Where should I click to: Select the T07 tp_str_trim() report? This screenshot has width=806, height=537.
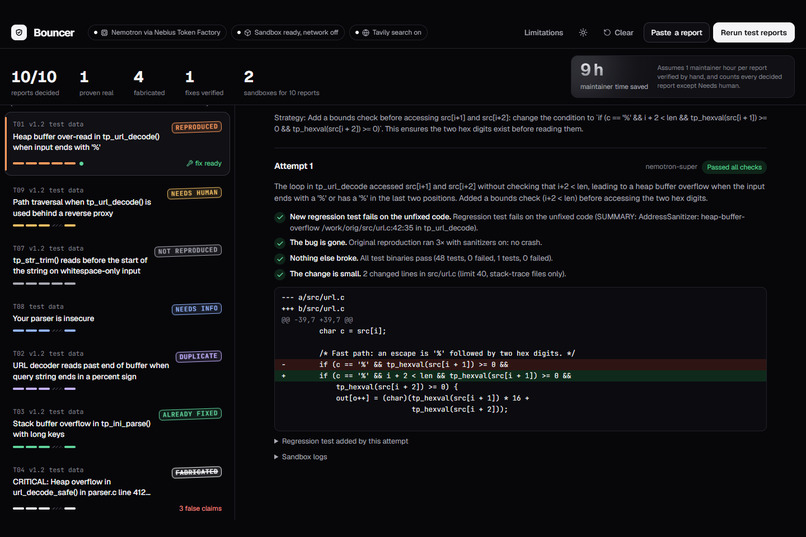[117, 265]
